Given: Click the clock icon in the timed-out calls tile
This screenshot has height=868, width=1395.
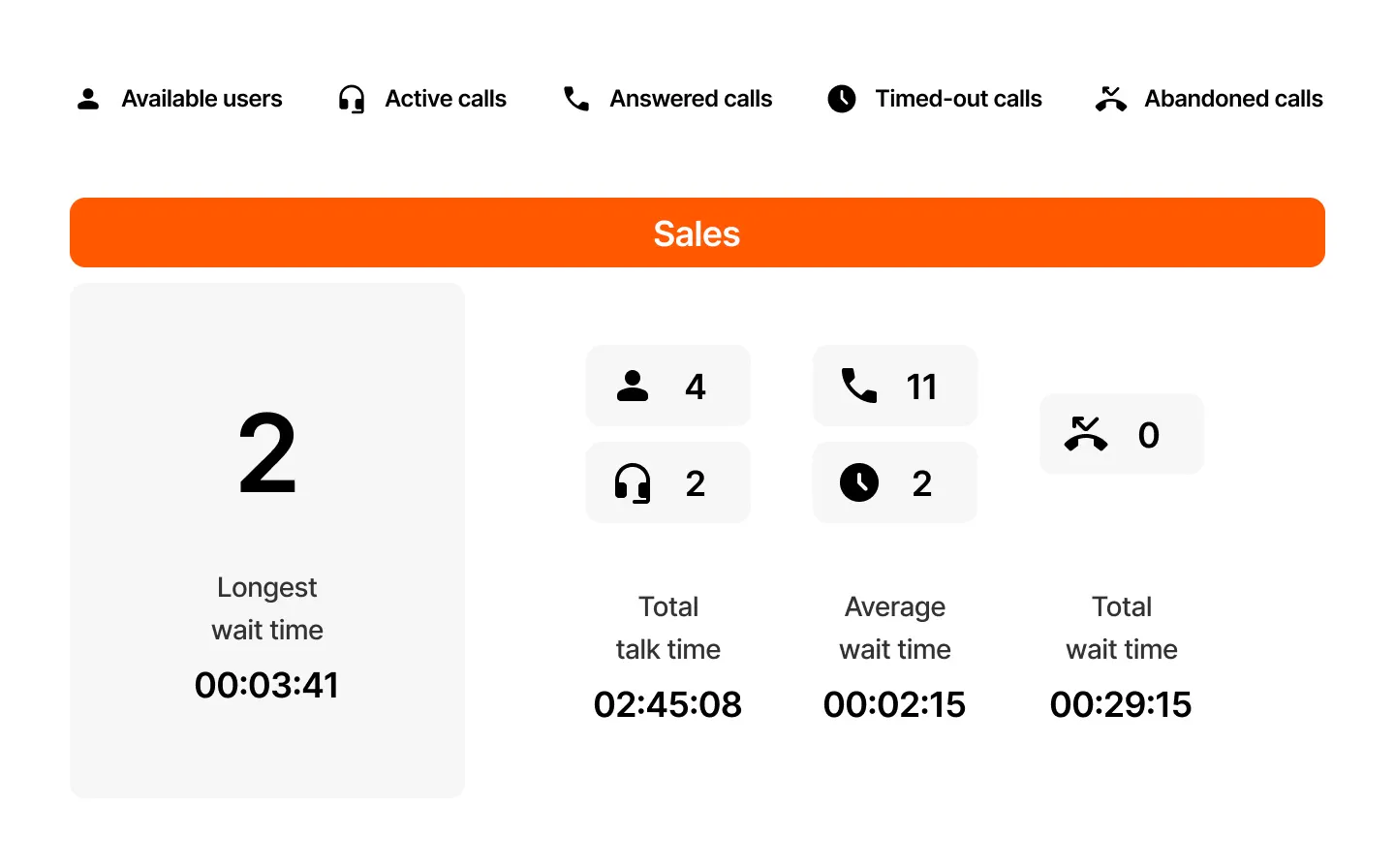Looking at the screenshot, I should (859, 482).
